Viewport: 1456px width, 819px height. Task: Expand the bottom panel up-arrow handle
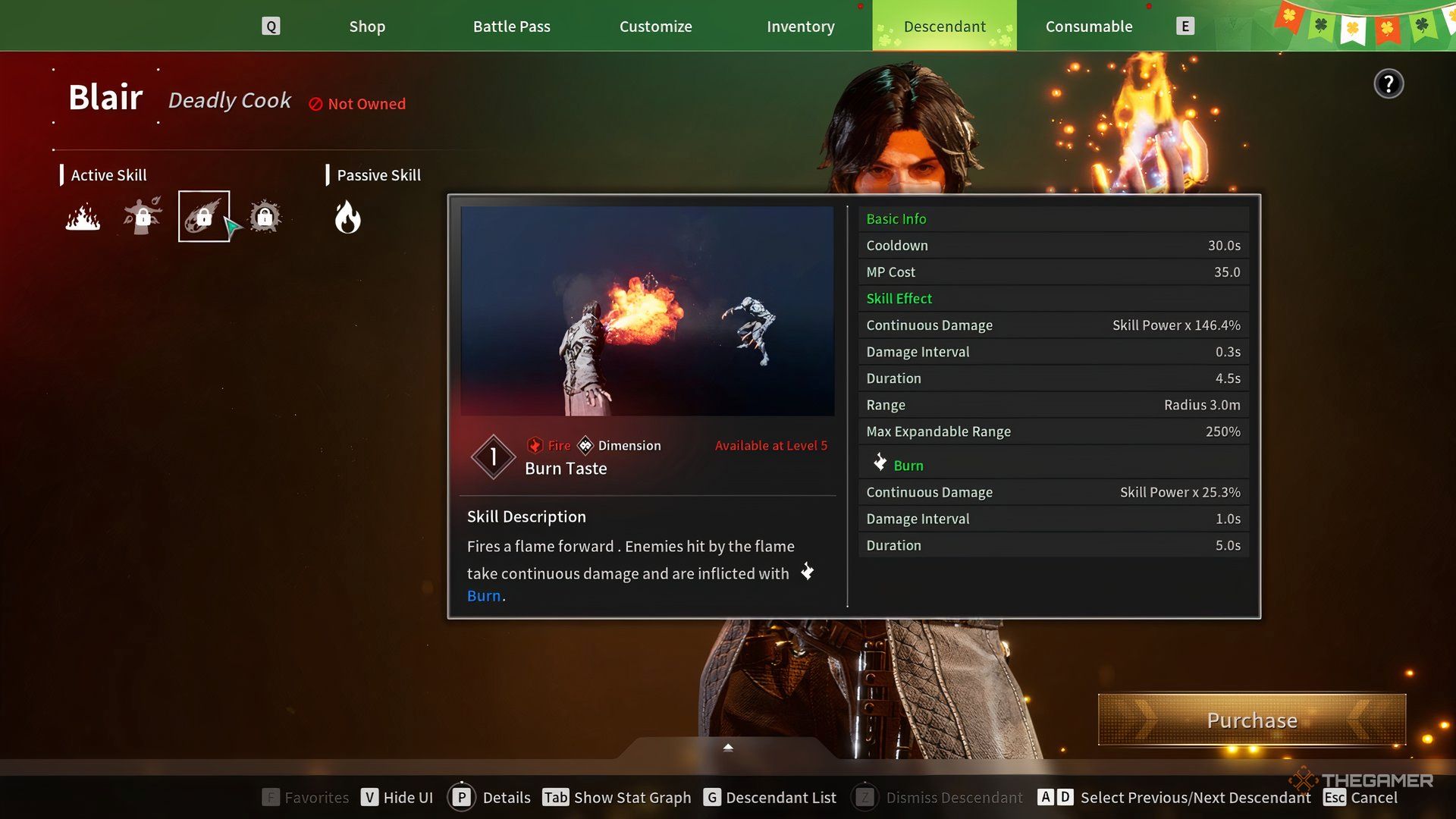[728, 748]
